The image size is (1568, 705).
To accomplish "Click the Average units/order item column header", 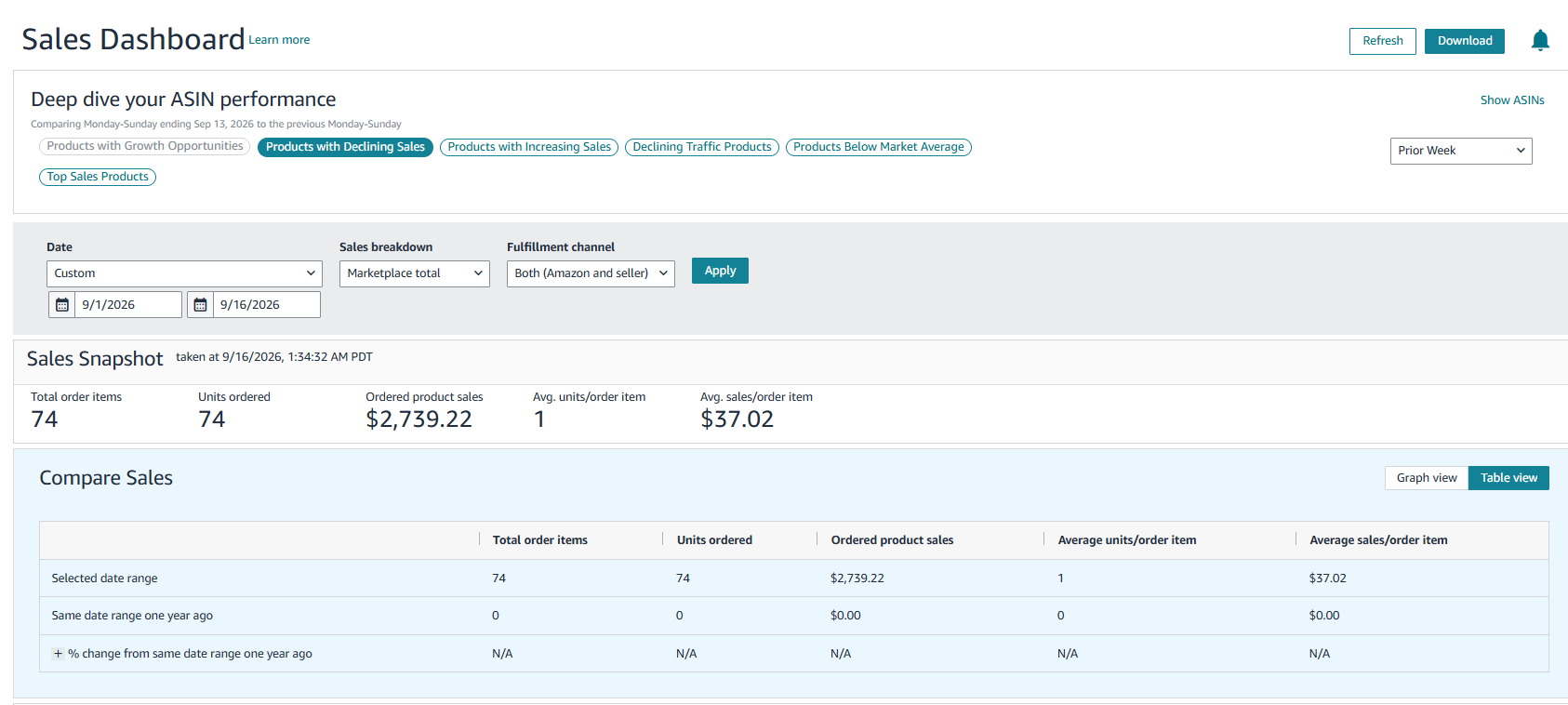I will pos(1127,540).
